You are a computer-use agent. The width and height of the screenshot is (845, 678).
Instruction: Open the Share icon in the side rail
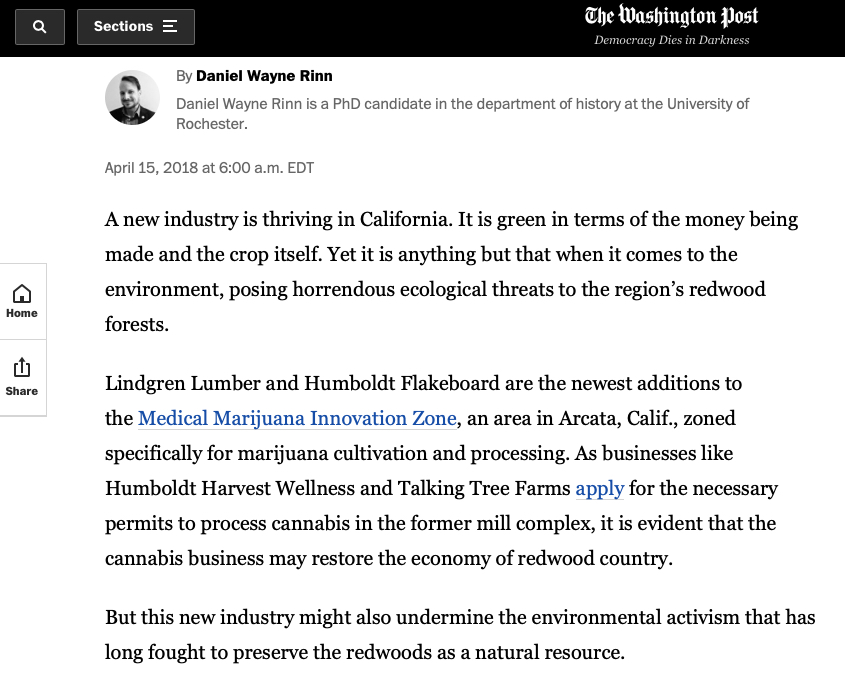pos(22,377)
